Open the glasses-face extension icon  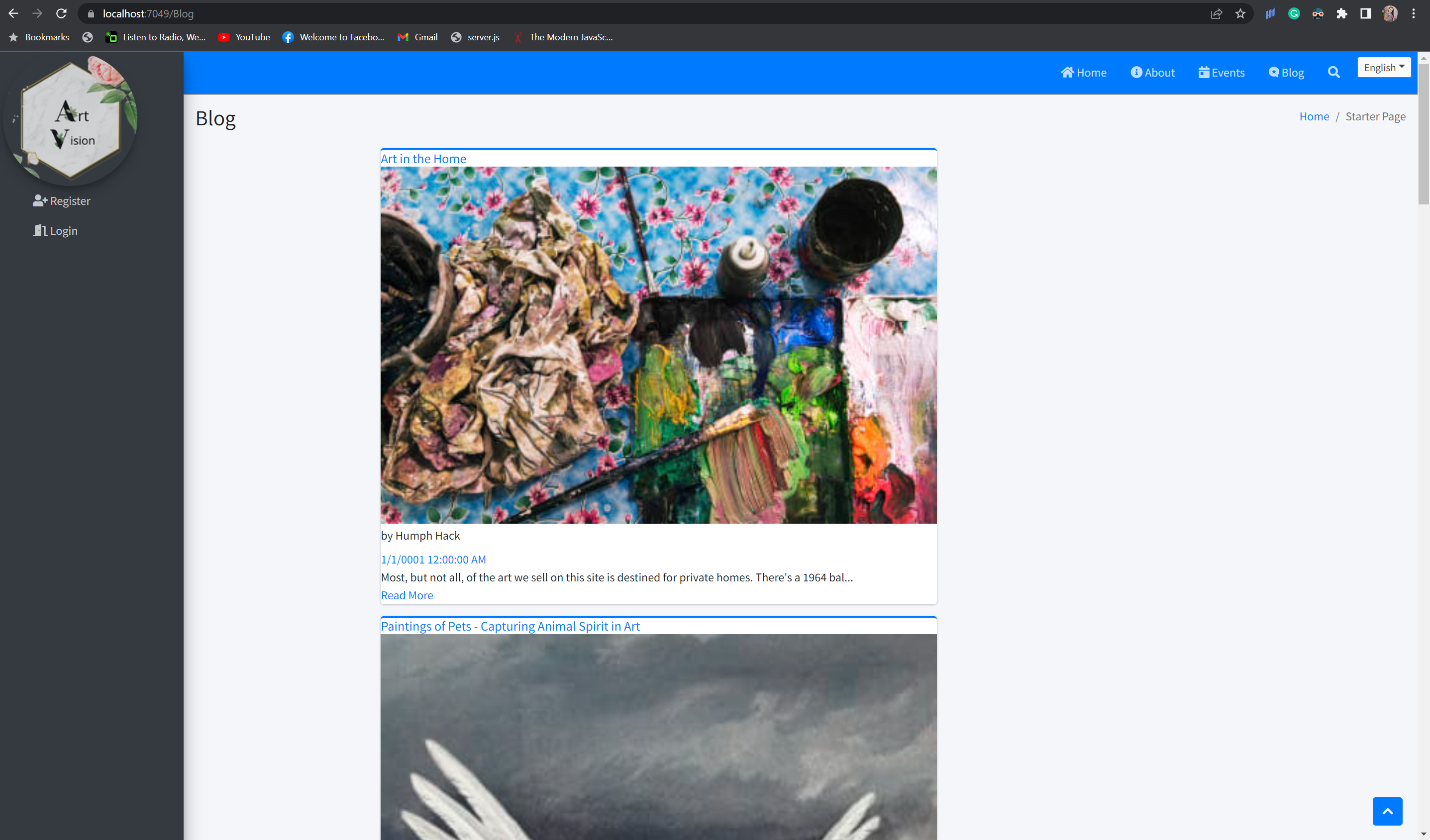[x=1318, y=13]
